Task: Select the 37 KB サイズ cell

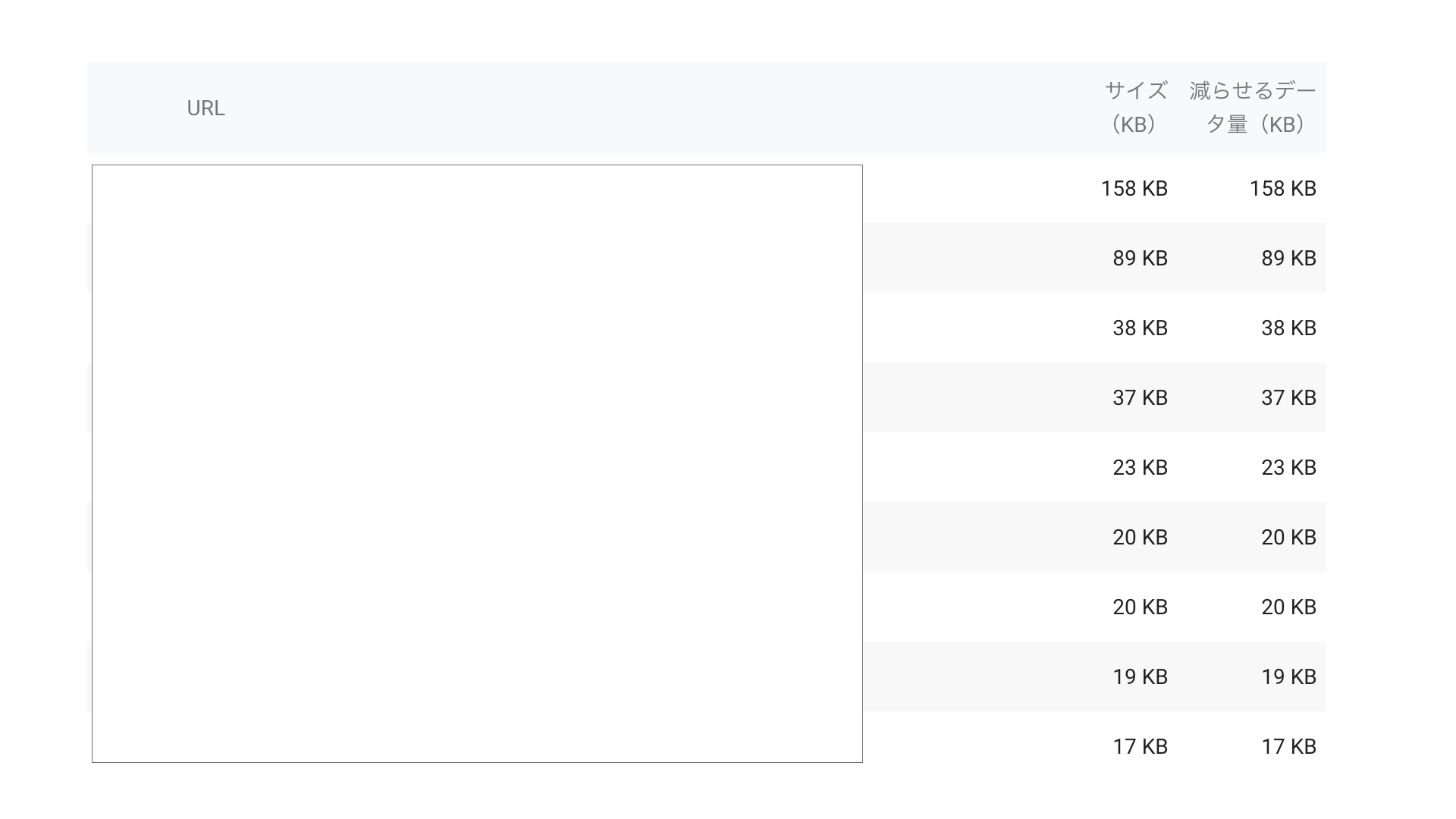Action: 1140,398
